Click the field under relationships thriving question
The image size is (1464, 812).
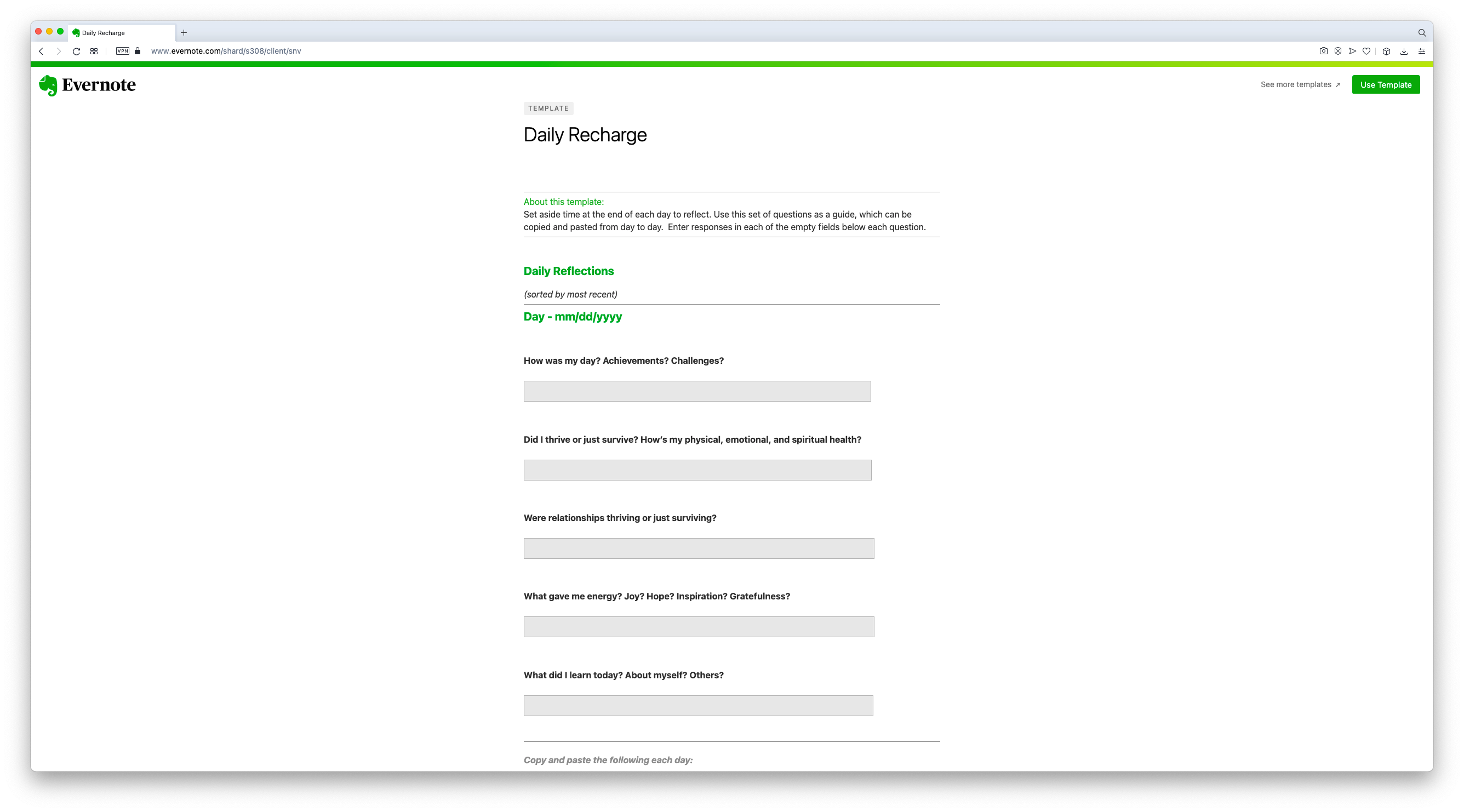699,548
